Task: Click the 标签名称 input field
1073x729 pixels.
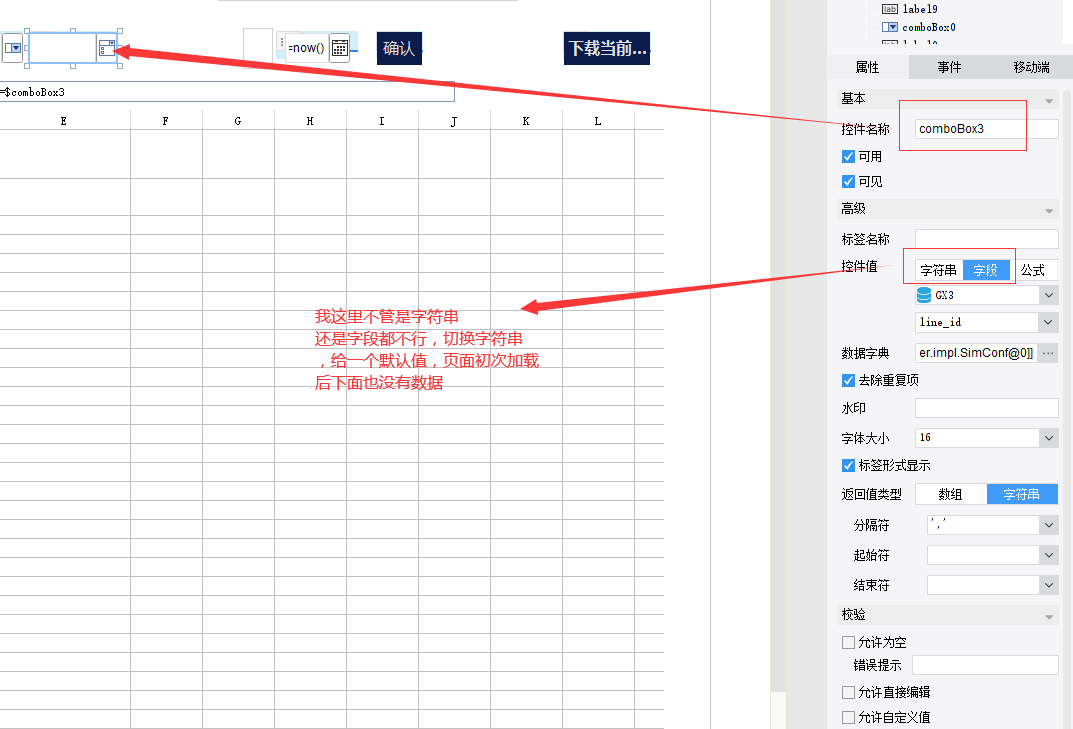Action: coord(987,239)
